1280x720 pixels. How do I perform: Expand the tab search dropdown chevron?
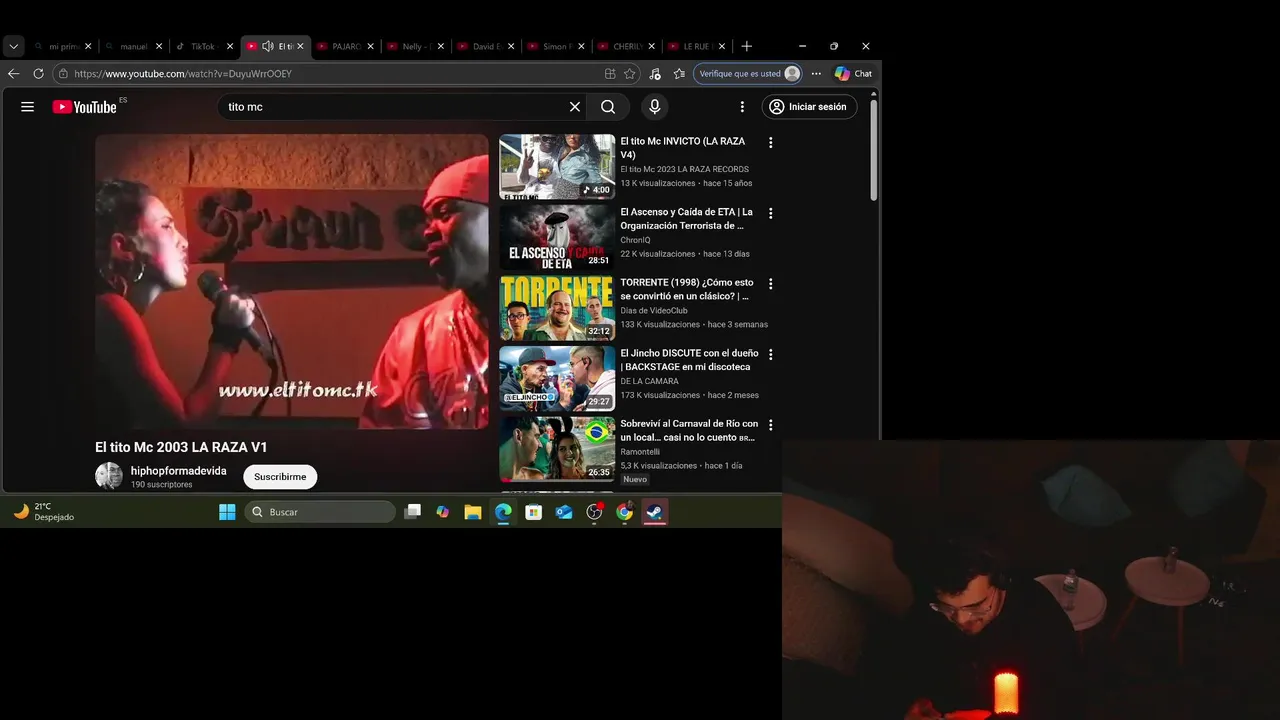[x=13, y=46]
